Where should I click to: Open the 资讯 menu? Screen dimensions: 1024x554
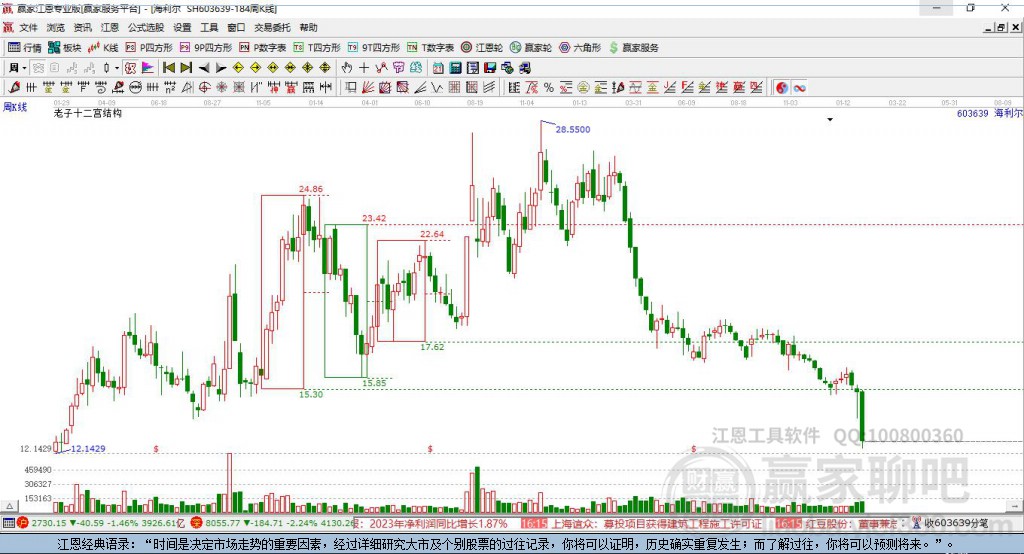tap(82, 27)
